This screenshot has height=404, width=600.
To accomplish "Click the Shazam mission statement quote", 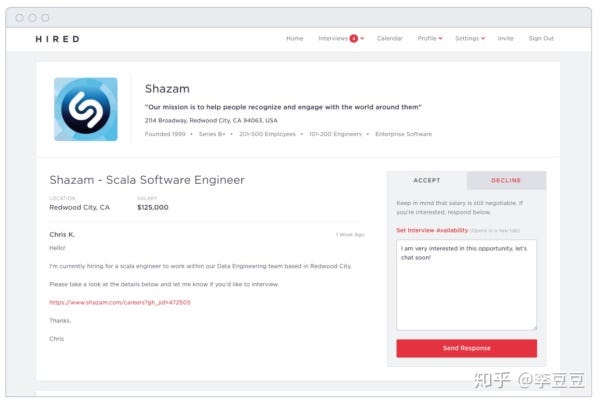I will click(283, 107).
